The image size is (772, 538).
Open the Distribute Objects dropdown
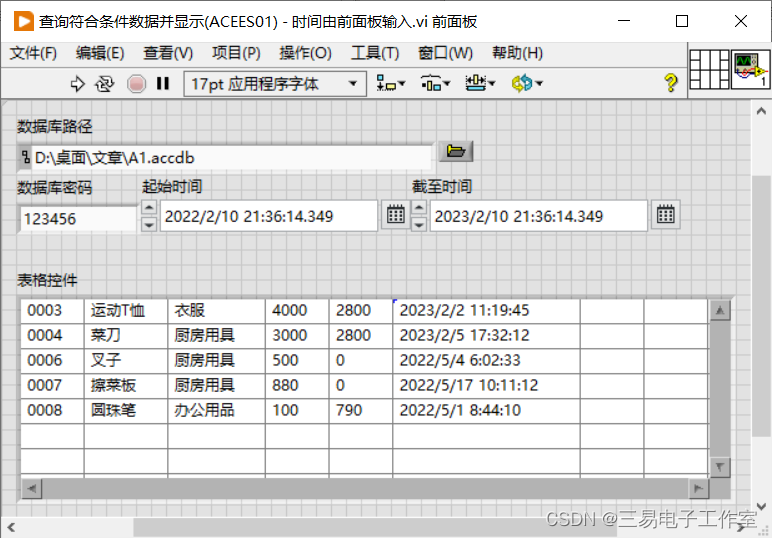tap(435, 84)
